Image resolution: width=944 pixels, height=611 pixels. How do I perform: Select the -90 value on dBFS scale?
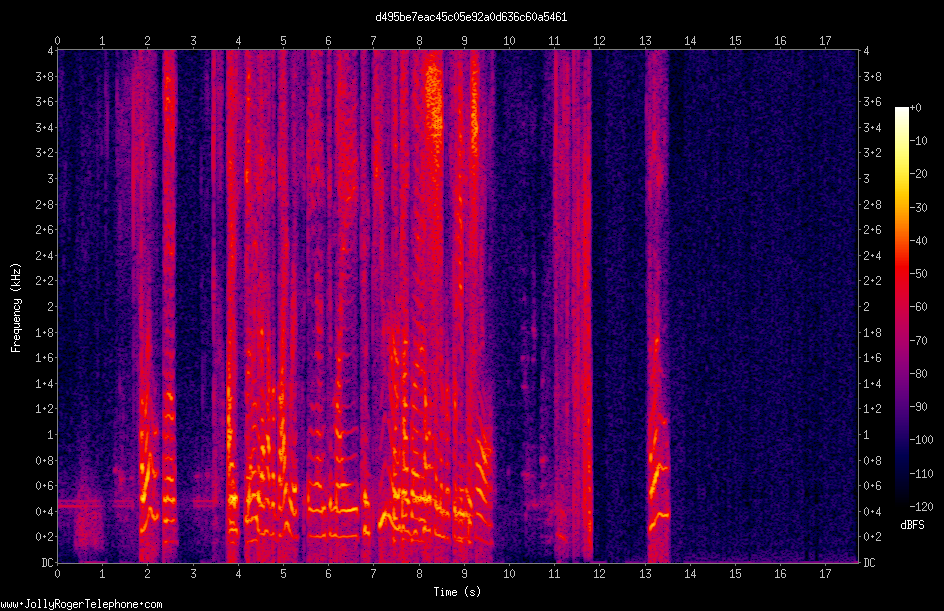point(918,407)
